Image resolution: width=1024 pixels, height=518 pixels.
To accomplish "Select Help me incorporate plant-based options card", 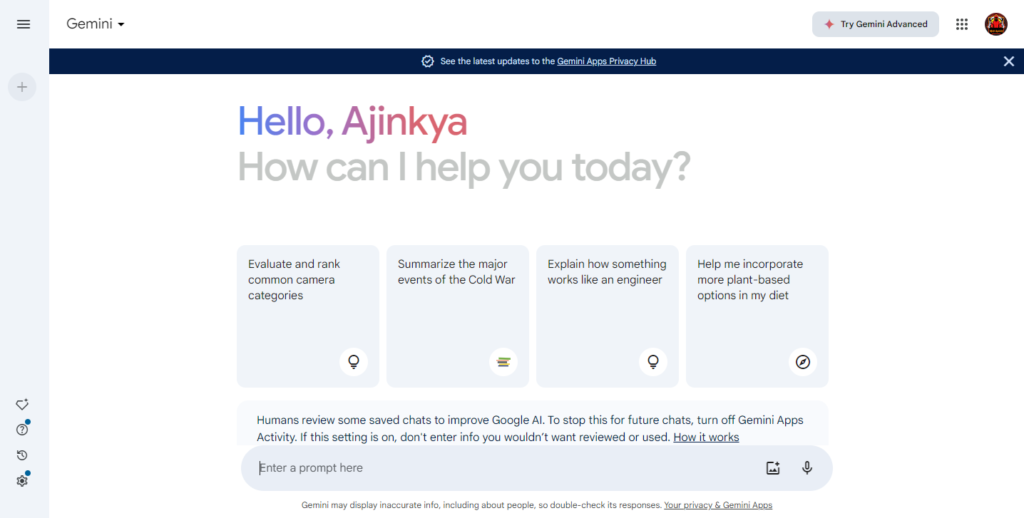I will 757,316.
